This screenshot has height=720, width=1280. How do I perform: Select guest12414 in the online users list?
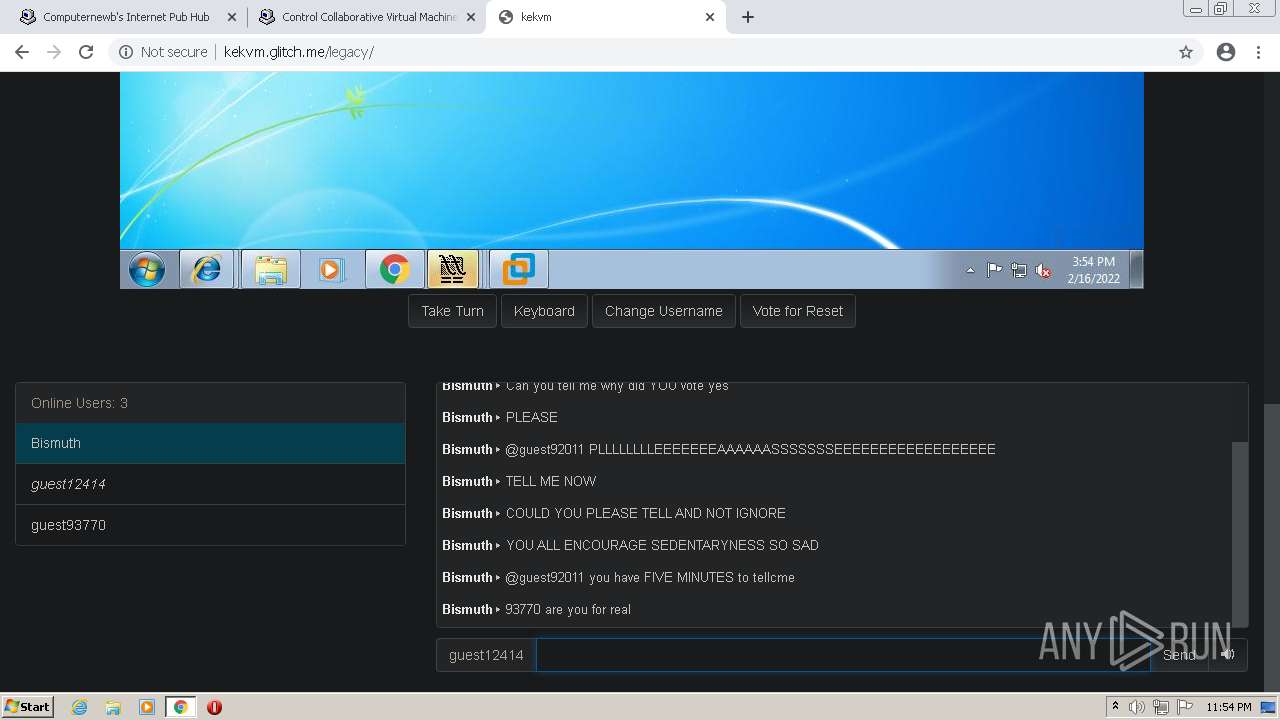[x=210, y=484]
